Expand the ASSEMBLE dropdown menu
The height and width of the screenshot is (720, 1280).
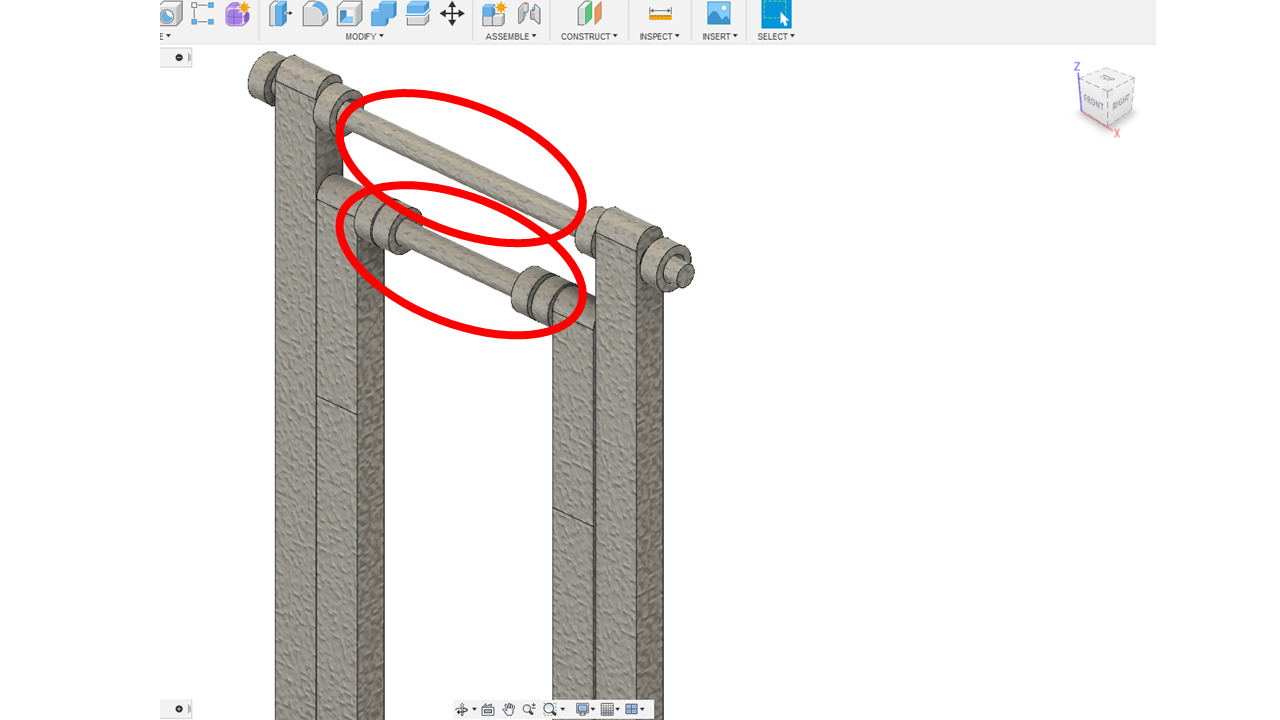pos(511,36)
